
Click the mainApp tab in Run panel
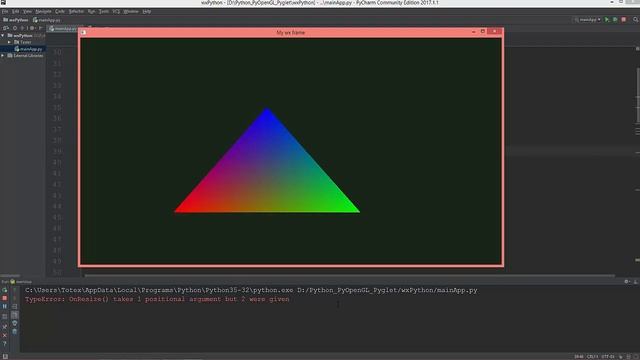click(21, 282)
